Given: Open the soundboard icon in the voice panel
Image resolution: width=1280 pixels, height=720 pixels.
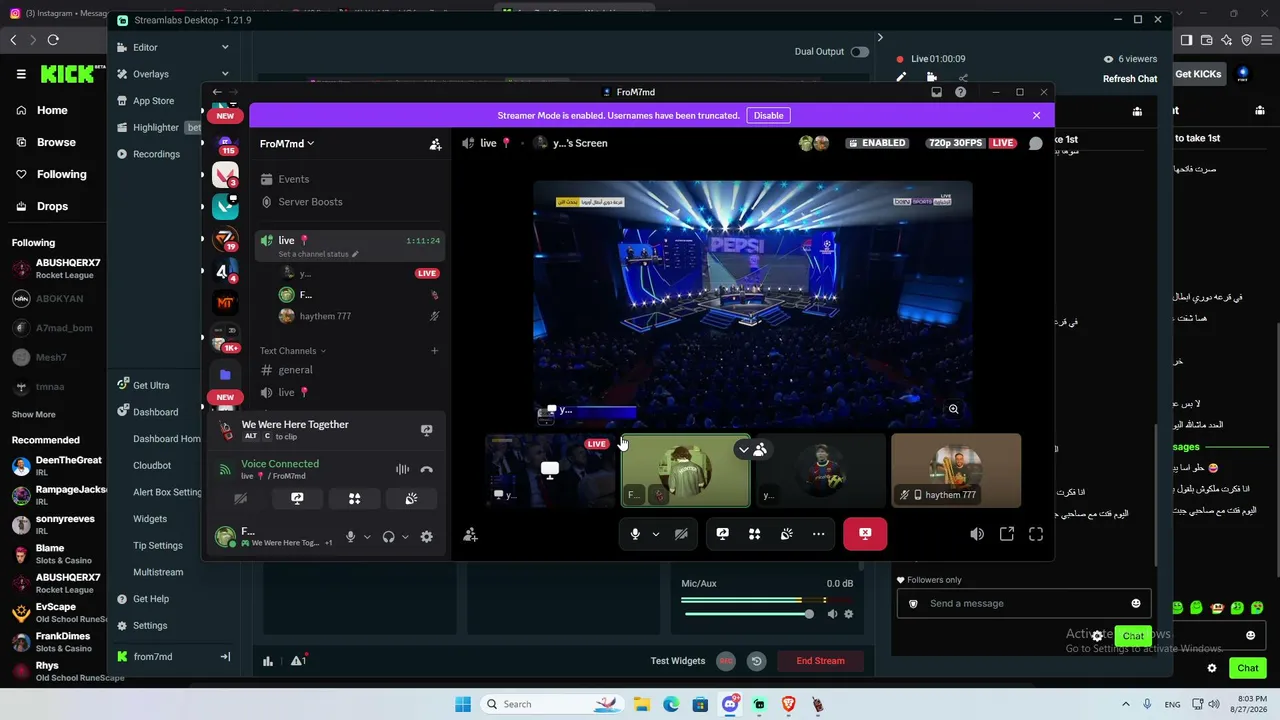Looking at the screenshot, I should [x=411, y=498].
